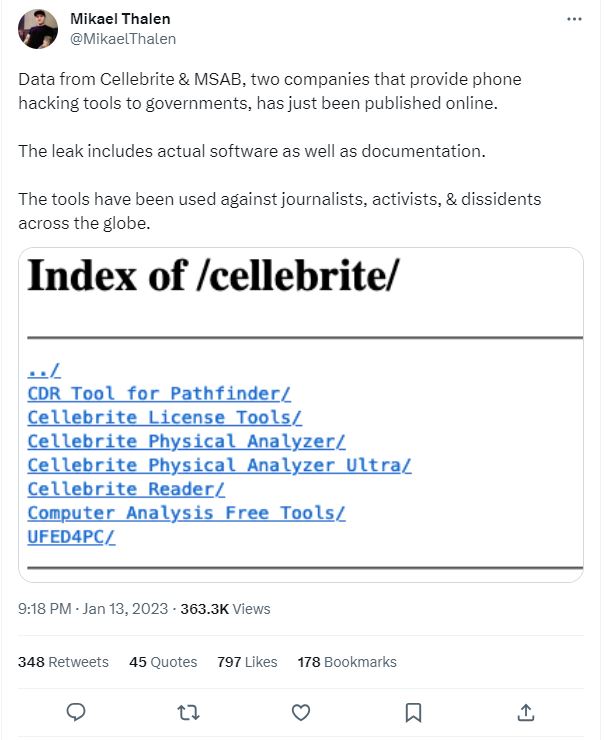Click the share upload icon
The image size is (605, 740).
click(x=525, y=712)
